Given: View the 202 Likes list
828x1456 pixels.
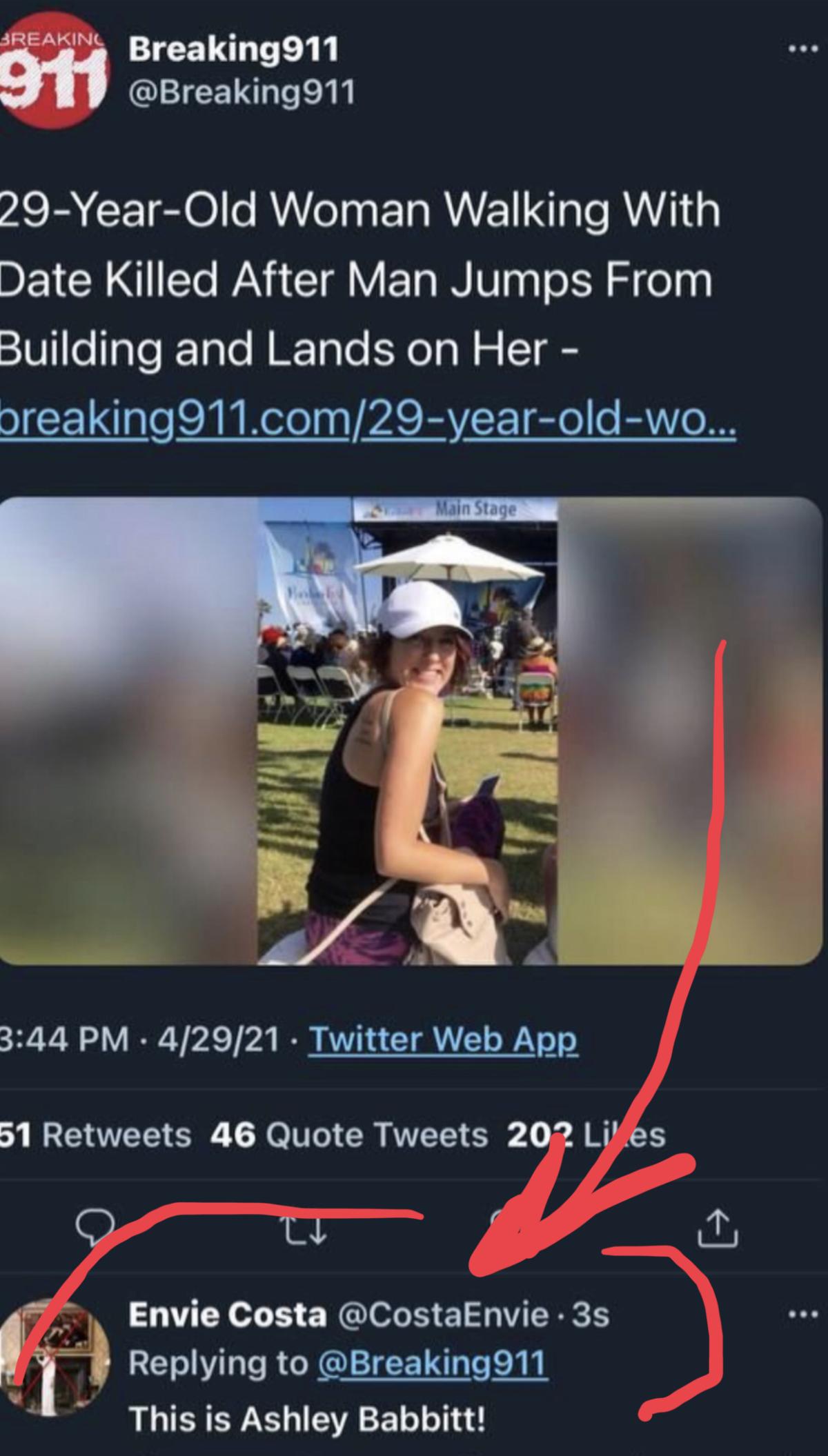Looking at the screenshot, I should (x=586, y=1134).
